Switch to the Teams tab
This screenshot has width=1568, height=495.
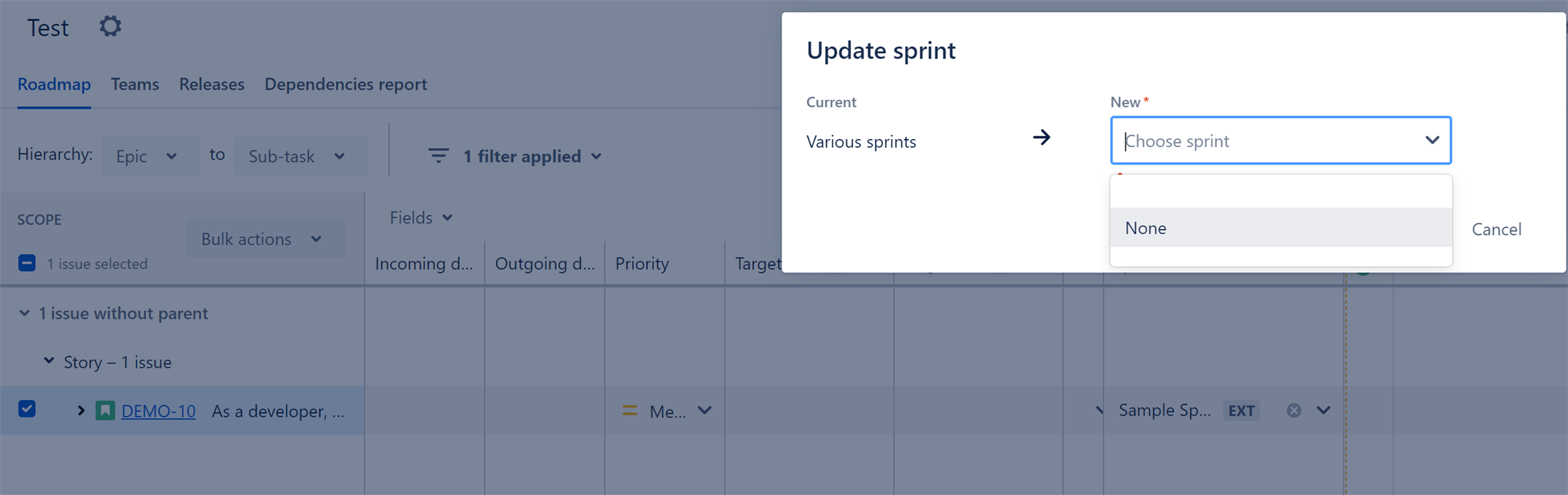[x=135, y=84]
